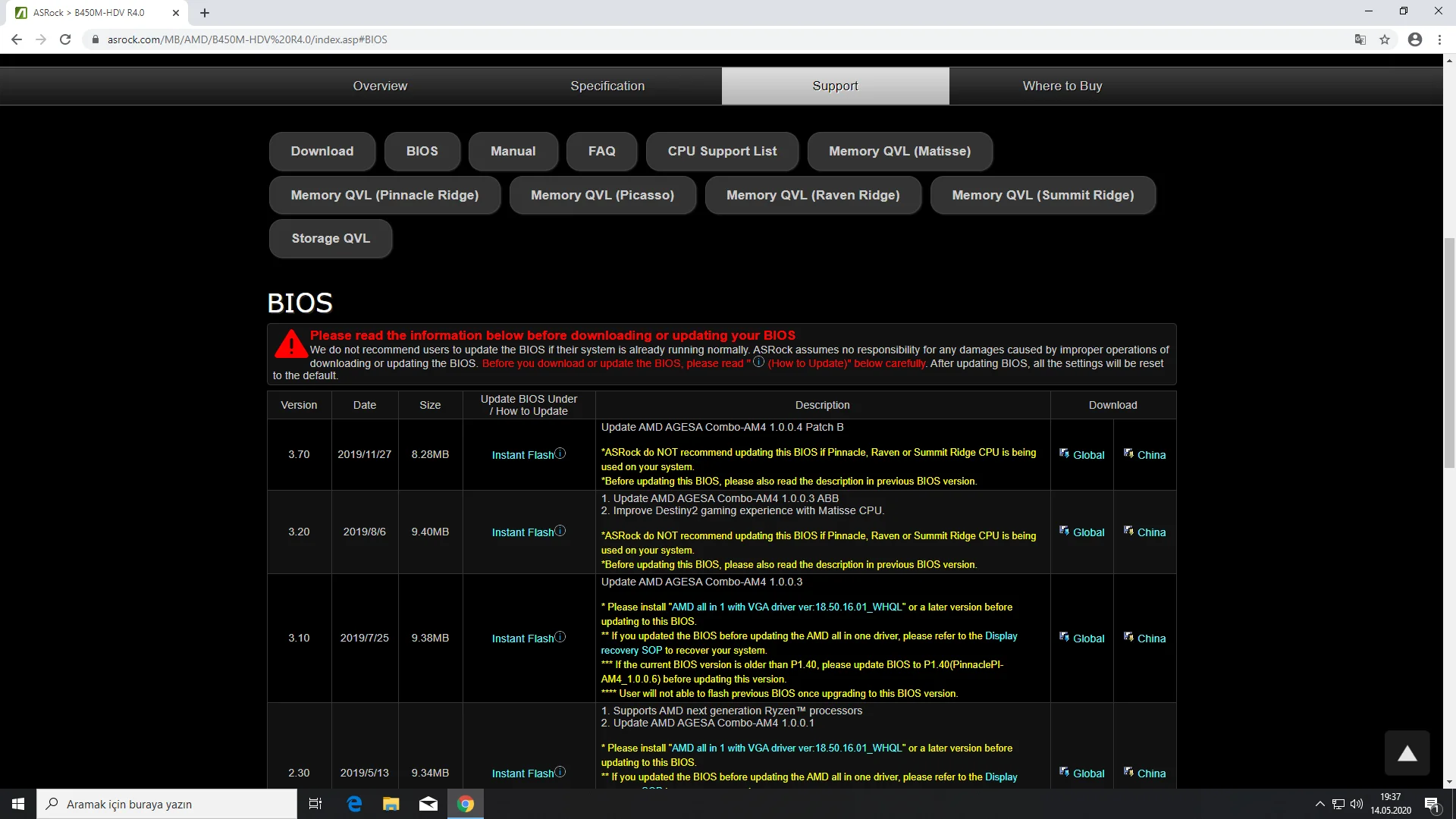Switch to the Specification tab
The width and height of the screenshot is (1456, 819).
click(x=607, y=86)
